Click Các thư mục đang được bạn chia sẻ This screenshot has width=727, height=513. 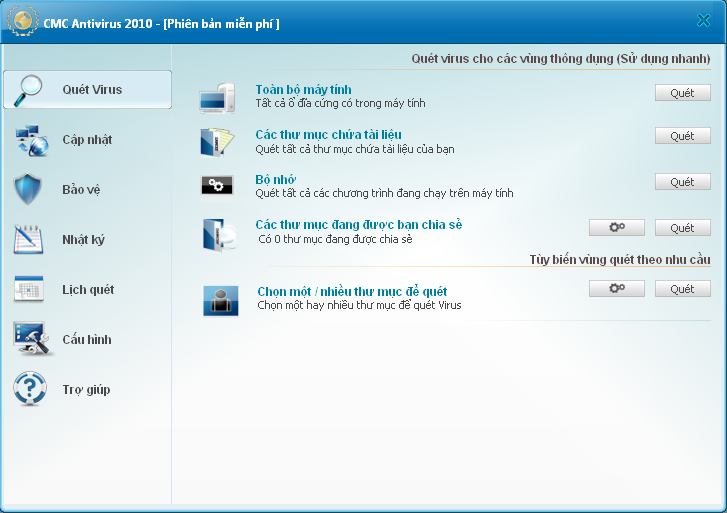tap(358, 224)
